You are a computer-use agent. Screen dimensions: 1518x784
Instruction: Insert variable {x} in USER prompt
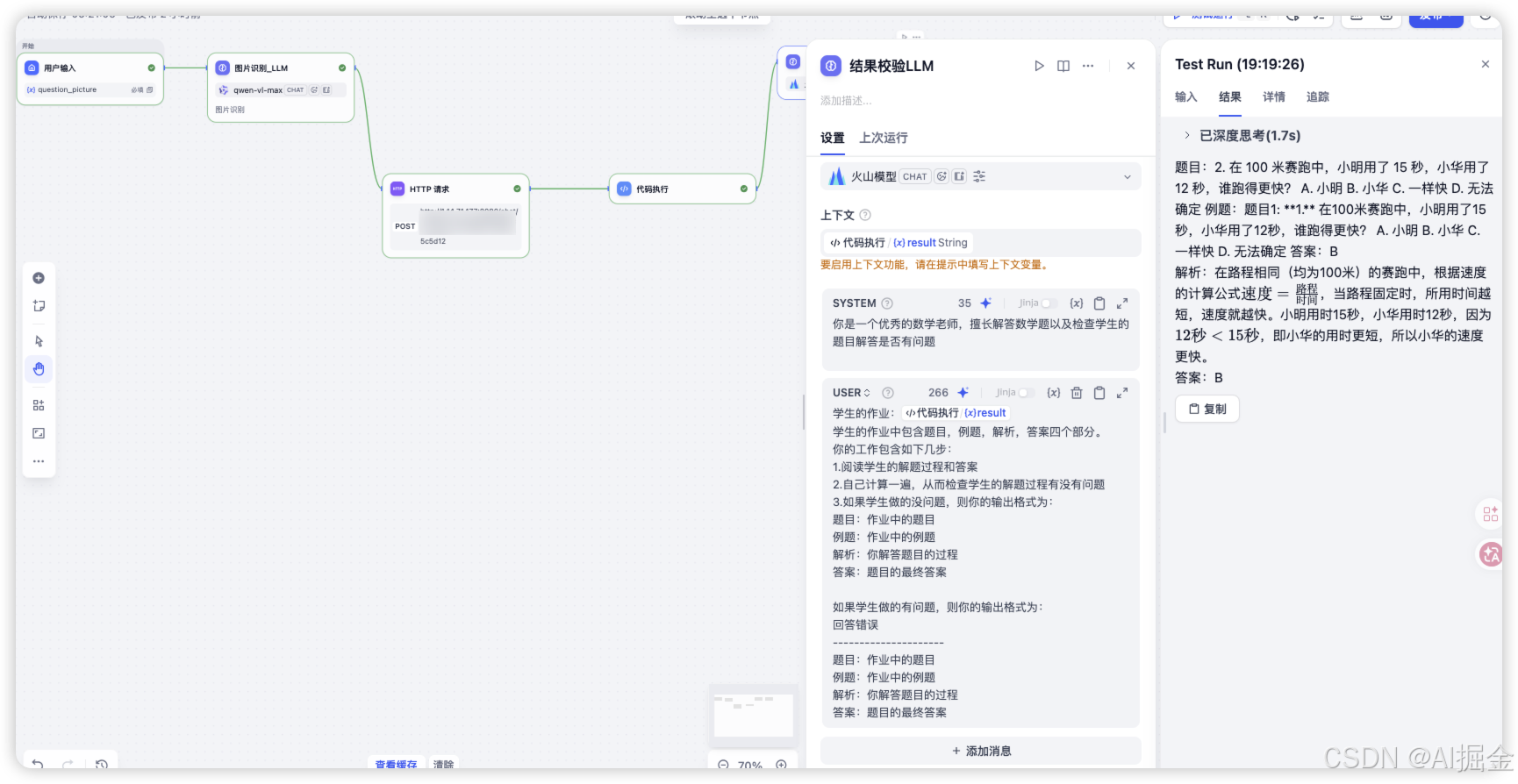click(1054, 393)
